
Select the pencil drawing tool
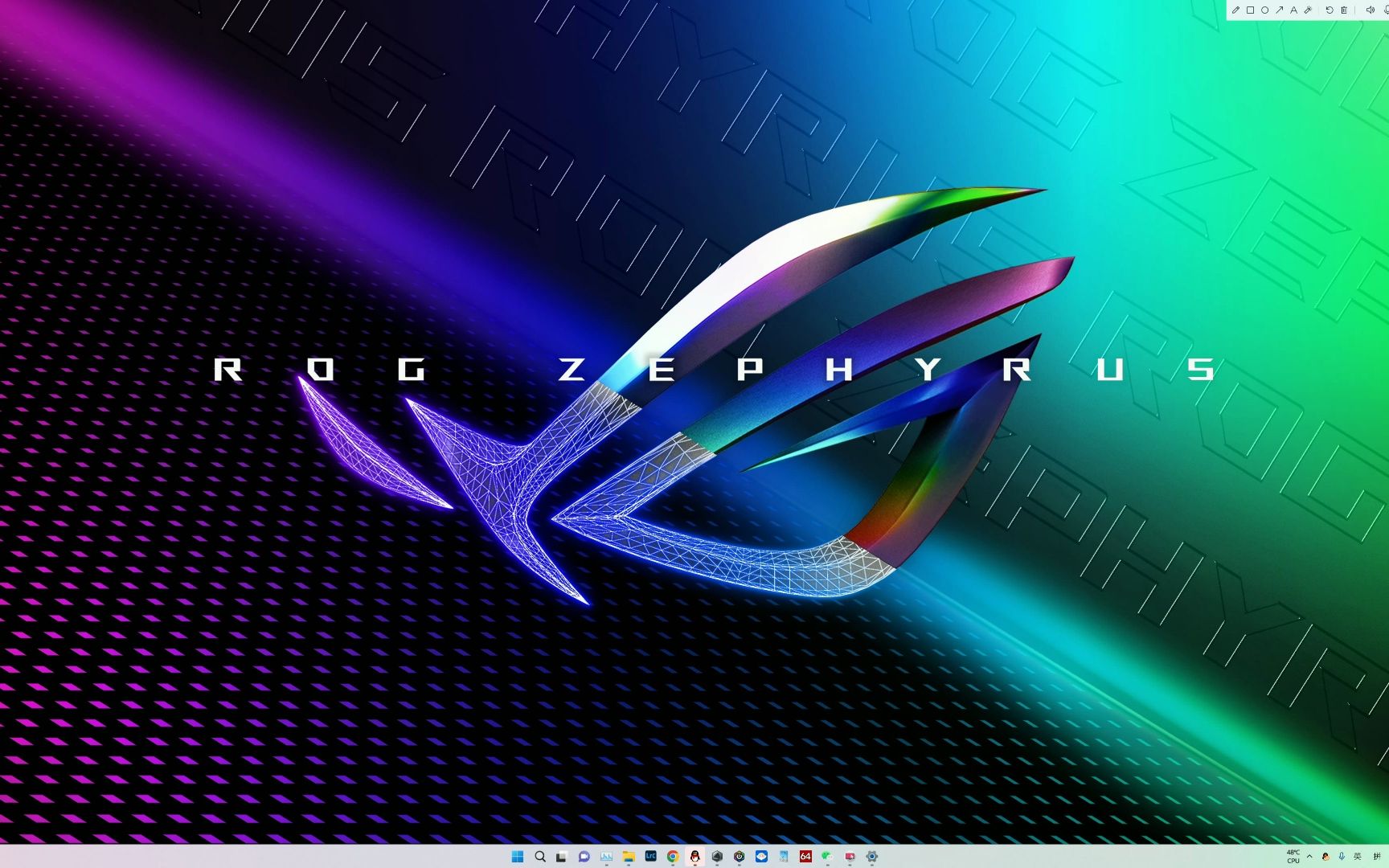1235,10
